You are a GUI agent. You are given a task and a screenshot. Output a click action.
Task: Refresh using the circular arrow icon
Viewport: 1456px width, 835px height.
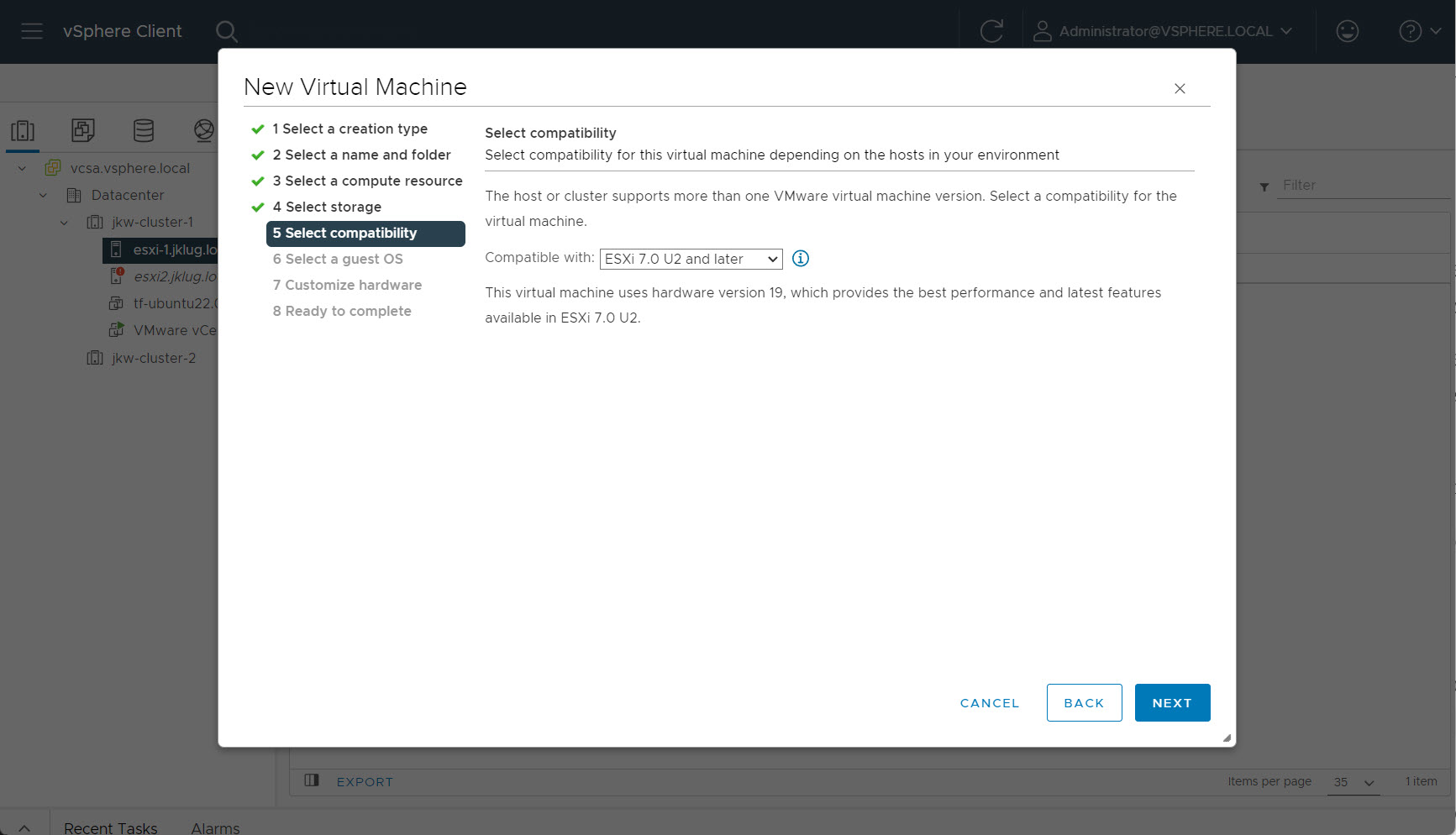click(x=991, y=32)
